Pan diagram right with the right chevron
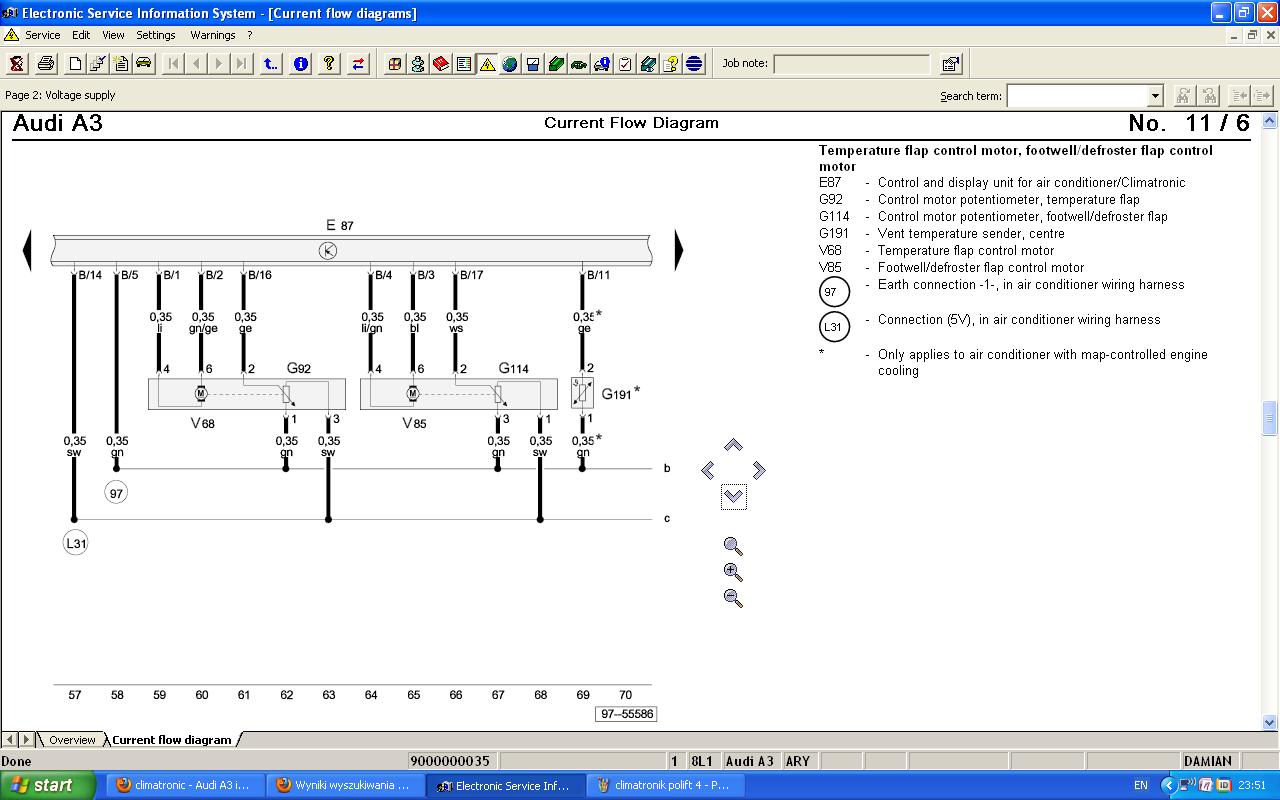This screenshot has width=1280, height=800. (759, 470)
